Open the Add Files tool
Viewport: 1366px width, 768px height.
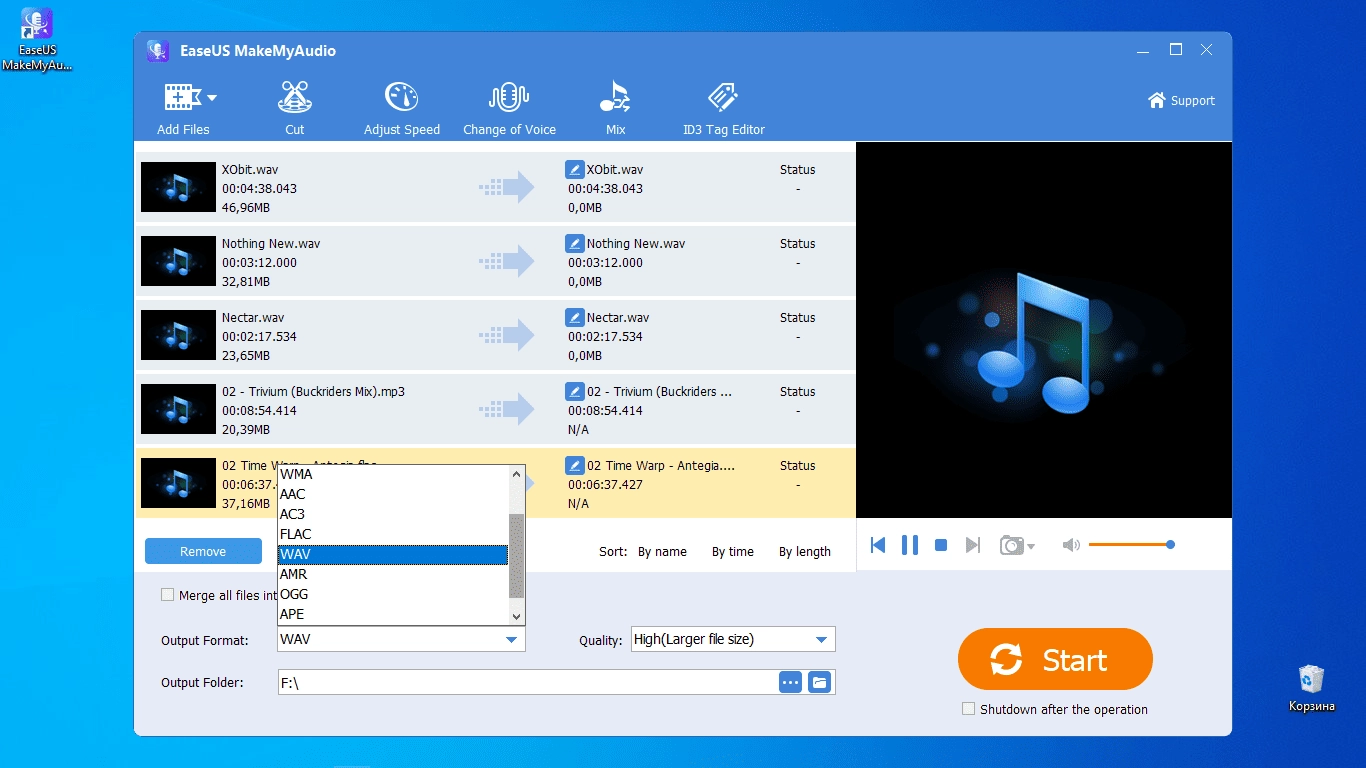point(183,108)
